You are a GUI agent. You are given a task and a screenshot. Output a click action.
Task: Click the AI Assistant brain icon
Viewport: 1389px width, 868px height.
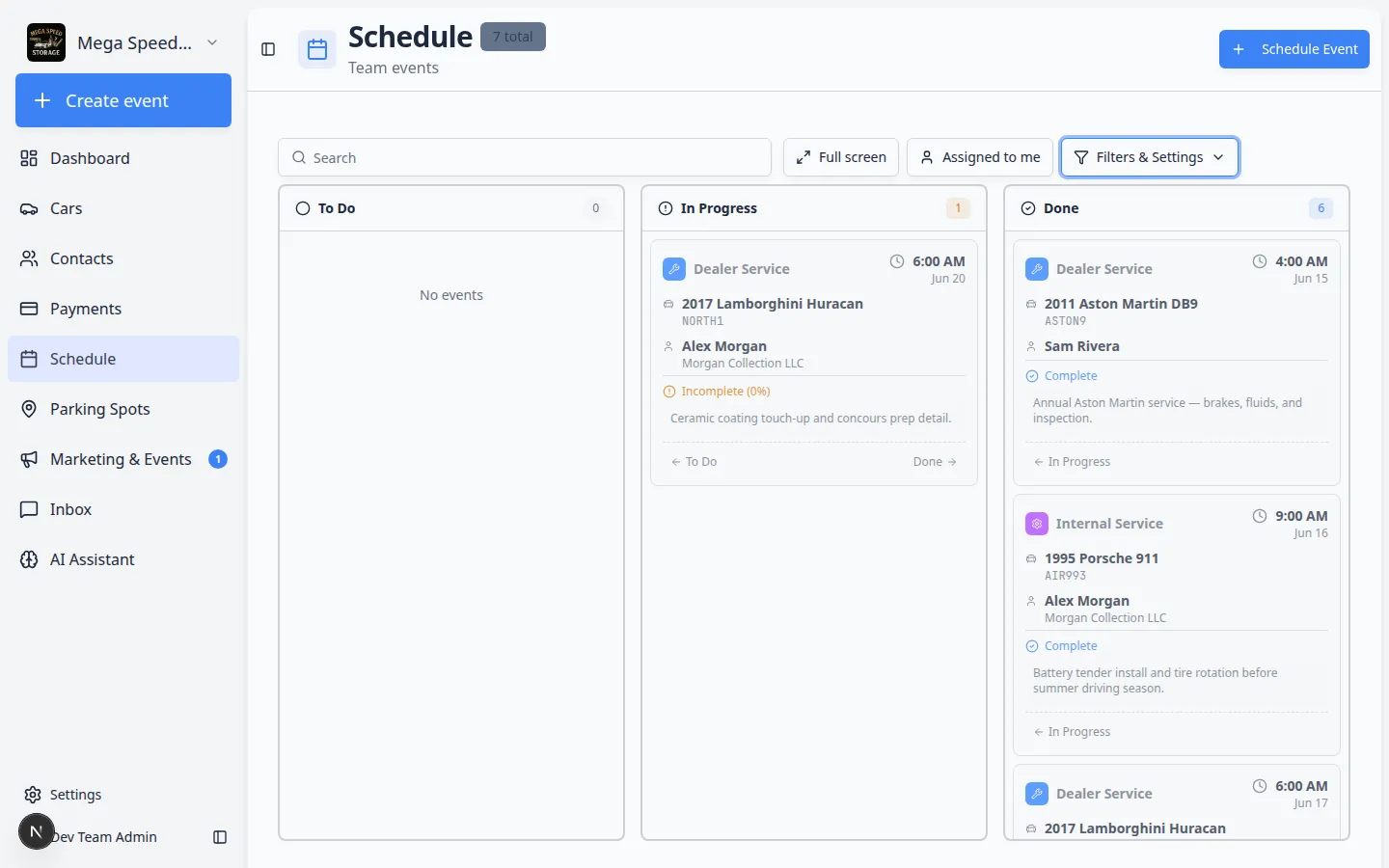coord(29,559)
